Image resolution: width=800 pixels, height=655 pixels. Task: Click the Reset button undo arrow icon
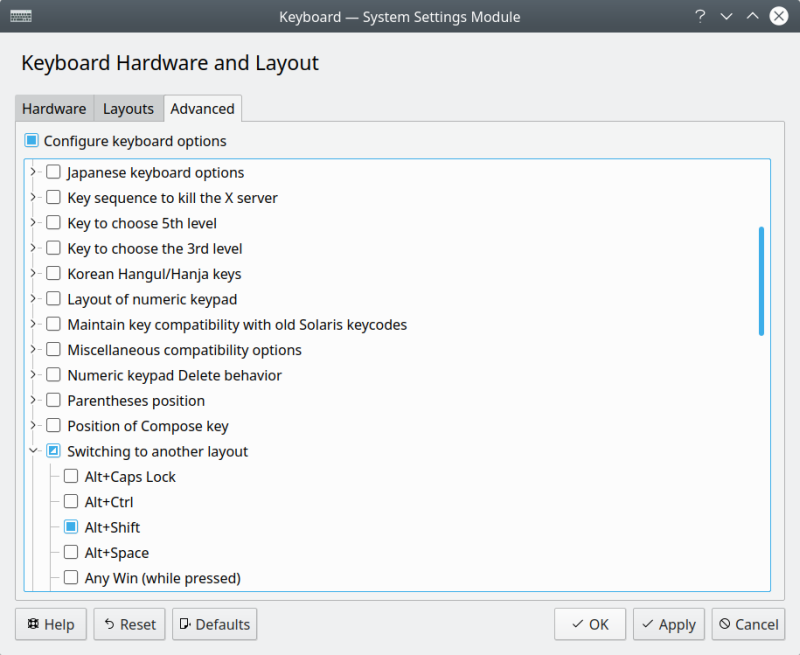(x=110, y=624)
